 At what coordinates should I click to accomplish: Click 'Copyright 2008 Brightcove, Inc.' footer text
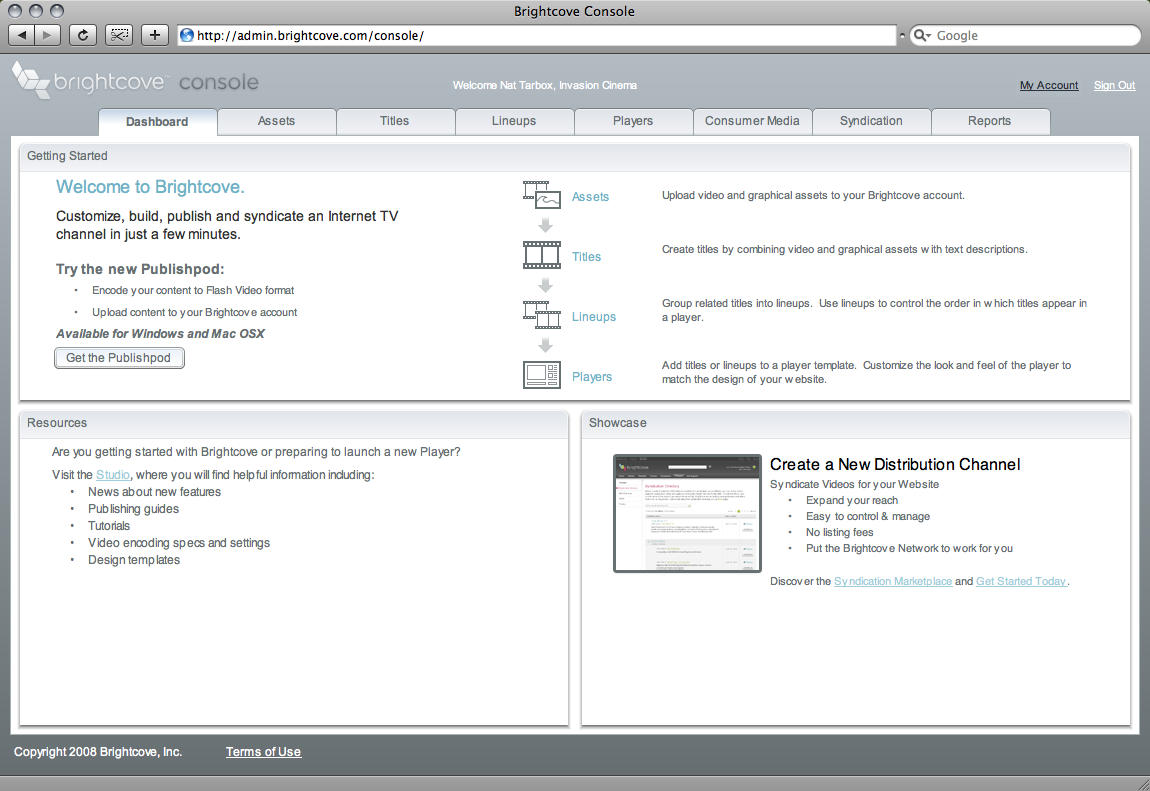(98, 752)
